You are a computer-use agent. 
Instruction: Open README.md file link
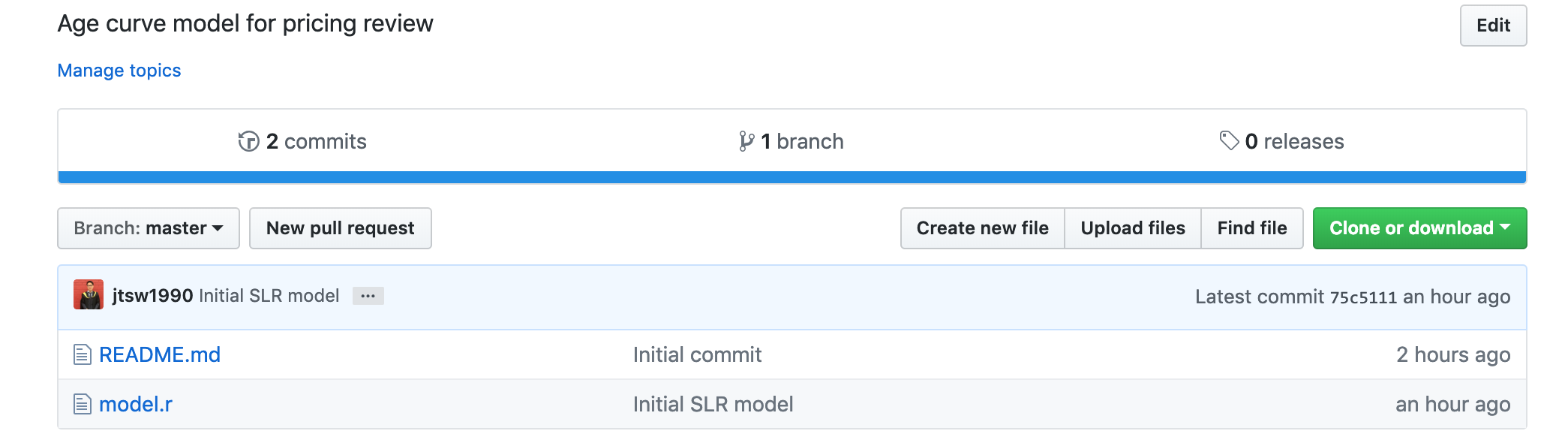point(160,354)
